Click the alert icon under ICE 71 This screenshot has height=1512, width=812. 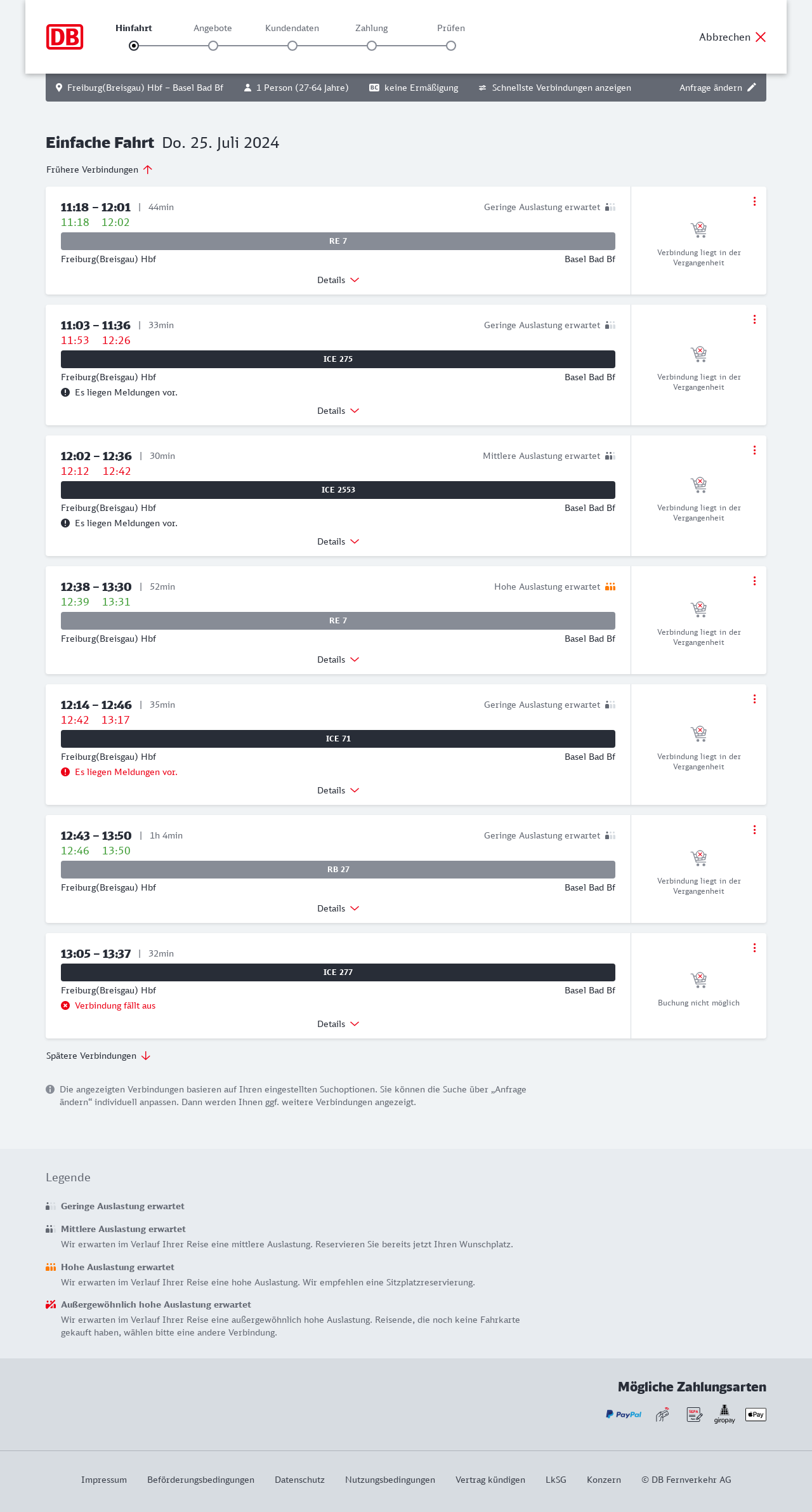tap(65, 772)
